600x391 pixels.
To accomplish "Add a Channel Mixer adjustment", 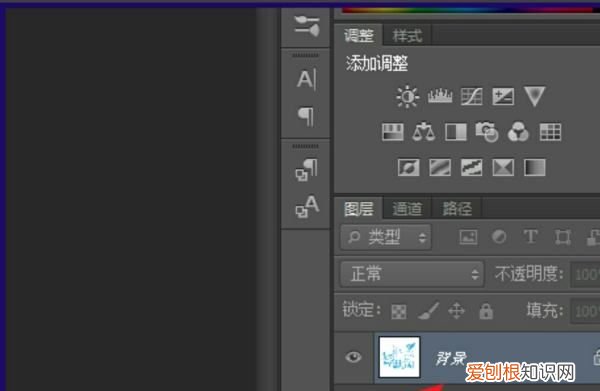I will (x=518, y=132).
